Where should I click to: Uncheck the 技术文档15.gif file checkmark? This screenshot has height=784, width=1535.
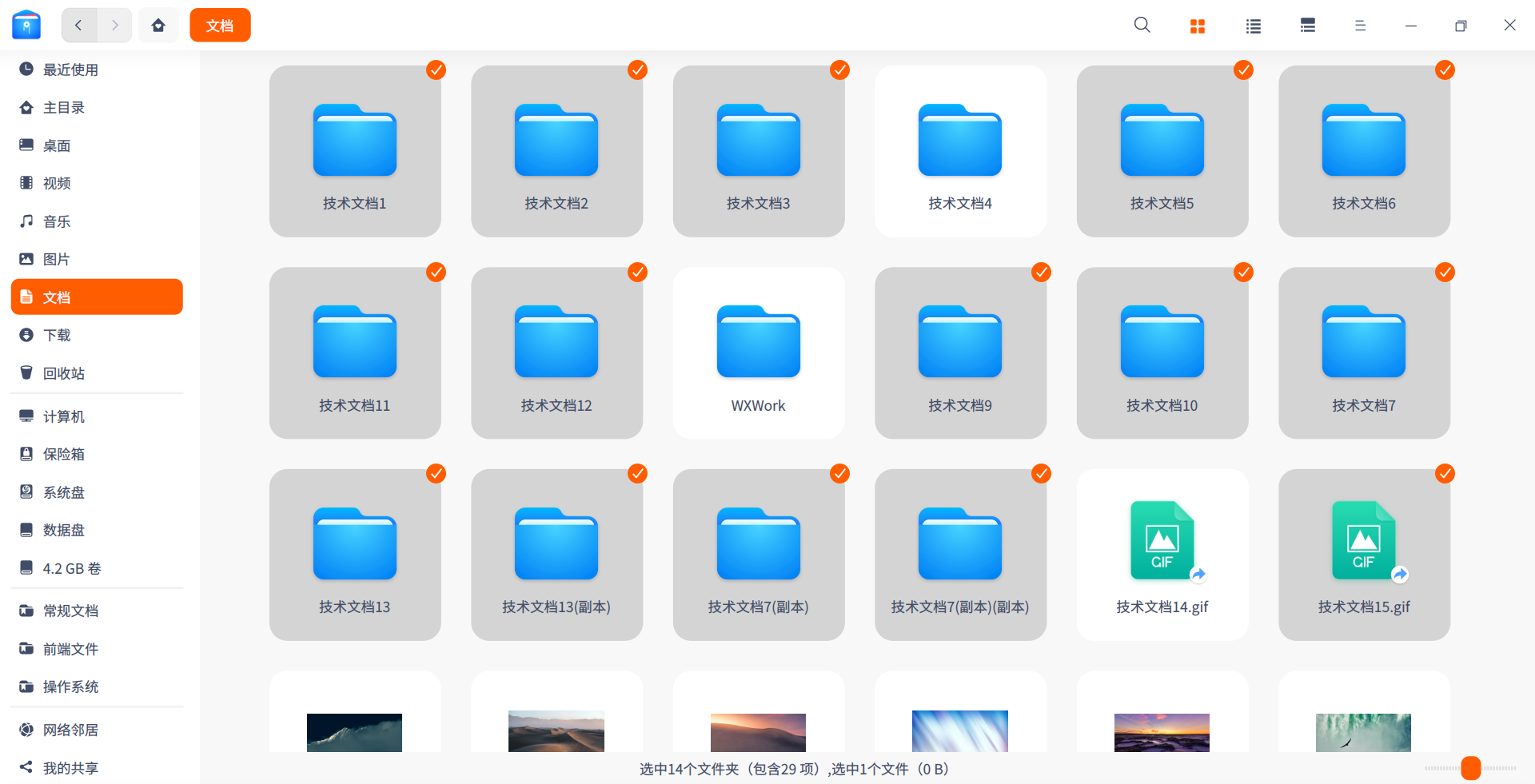[x=1445, y=474]
